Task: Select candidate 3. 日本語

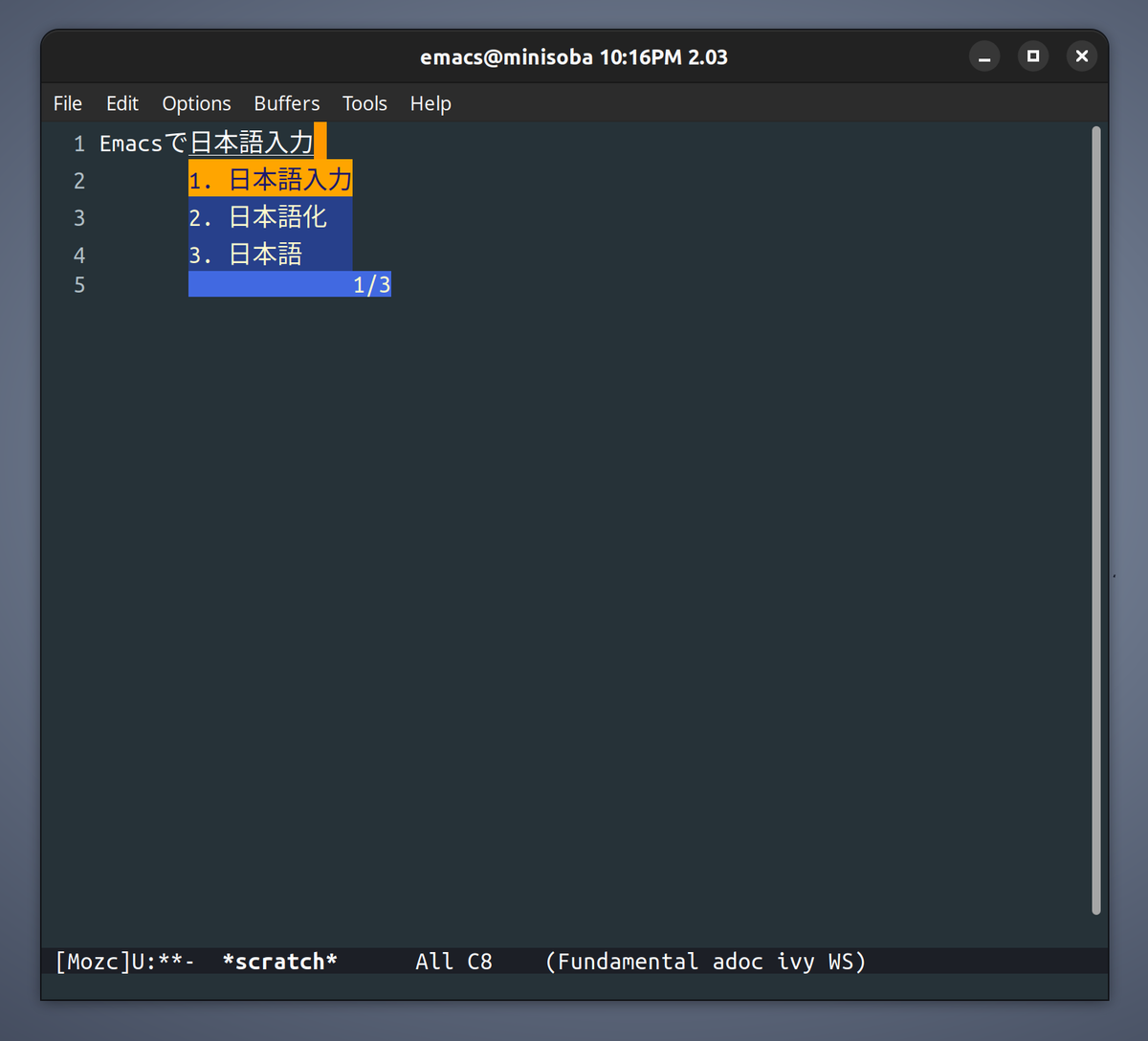Action: 271,254
